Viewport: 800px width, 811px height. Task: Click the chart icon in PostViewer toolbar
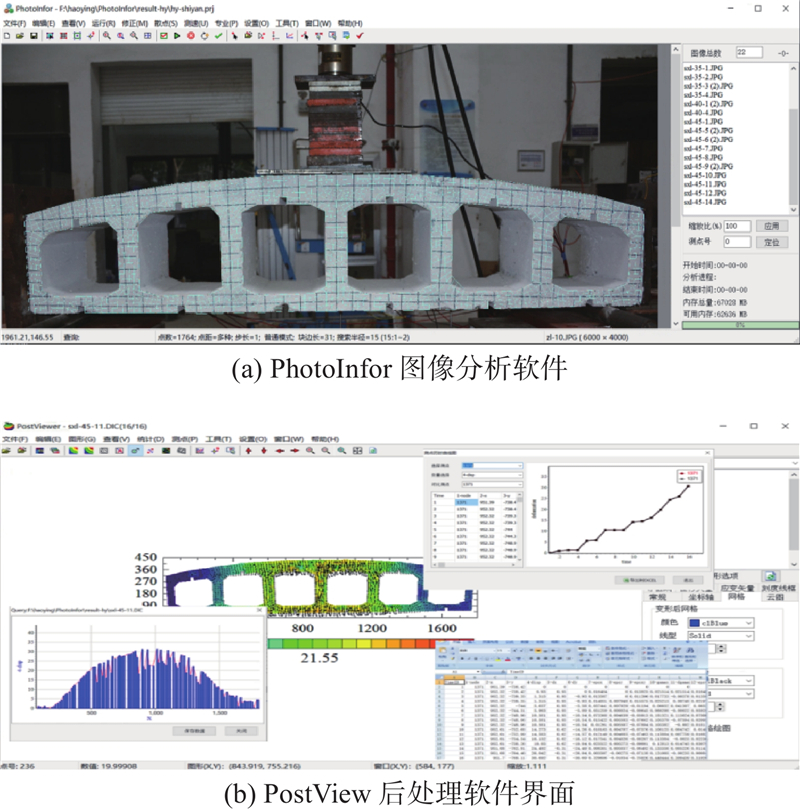[200, 451]
